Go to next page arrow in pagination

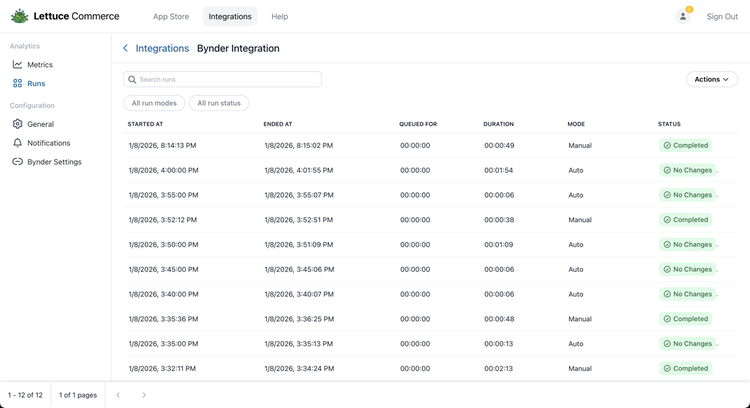pyautogui.click(x=144, y=395)
